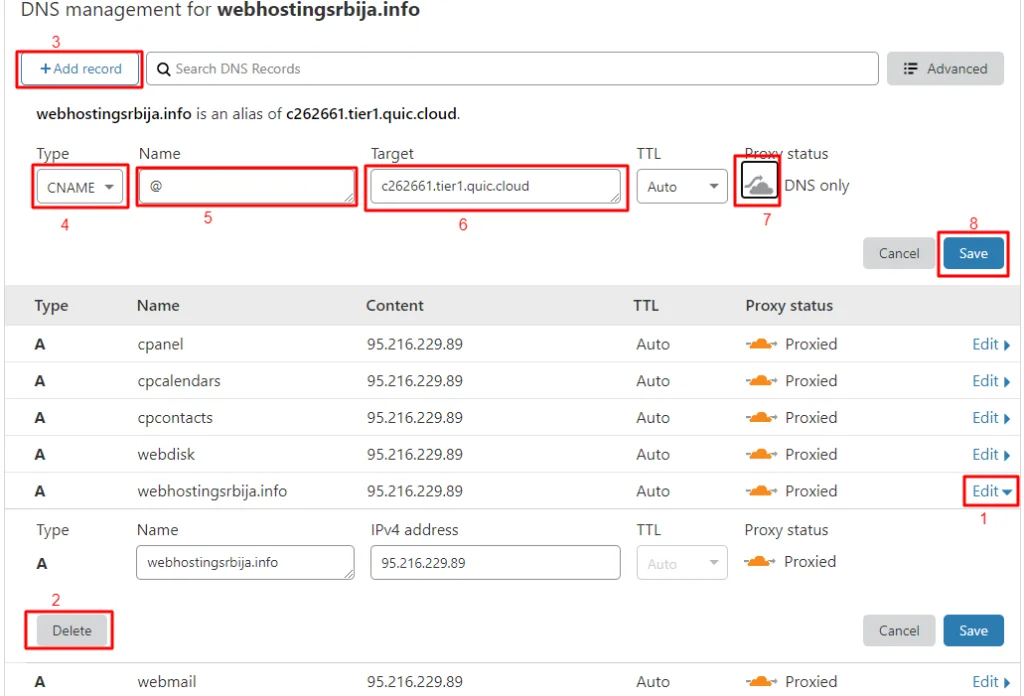Click the Name field containing @
The image size is (1024, 696).
tap(247, 187)
